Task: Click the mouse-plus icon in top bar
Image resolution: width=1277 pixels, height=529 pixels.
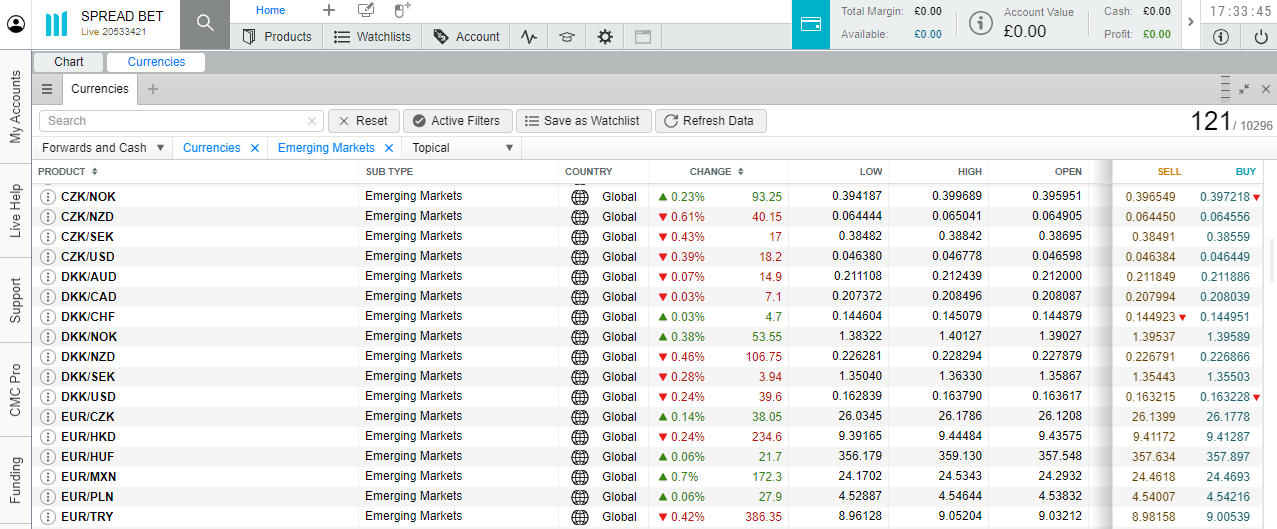Action: point(402,10)
